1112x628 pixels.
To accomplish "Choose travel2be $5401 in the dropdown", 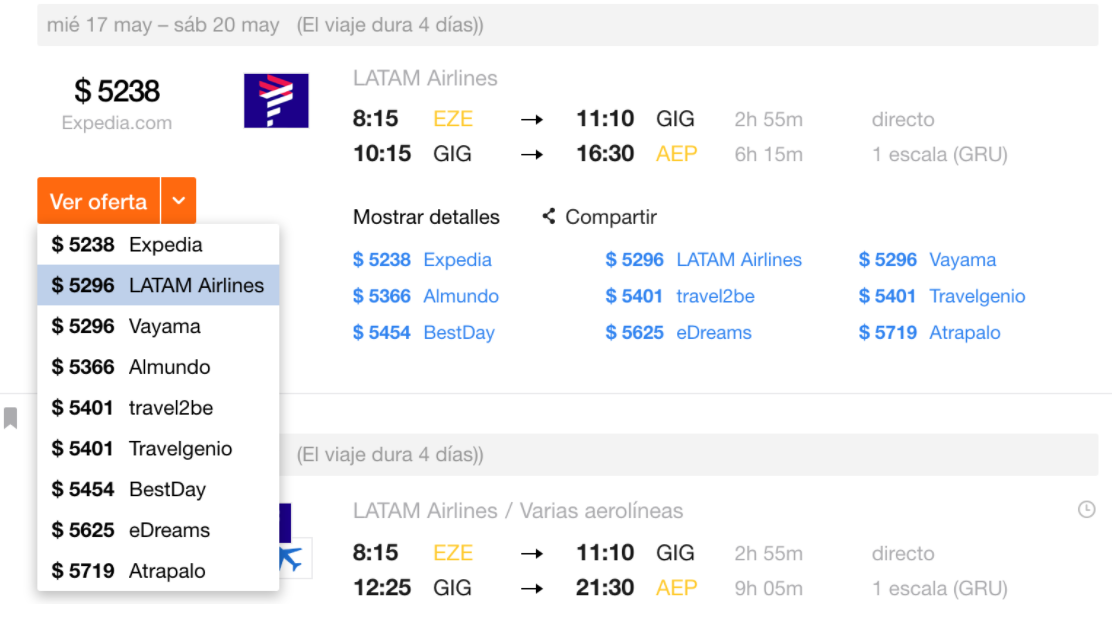I will click(158, 408).
